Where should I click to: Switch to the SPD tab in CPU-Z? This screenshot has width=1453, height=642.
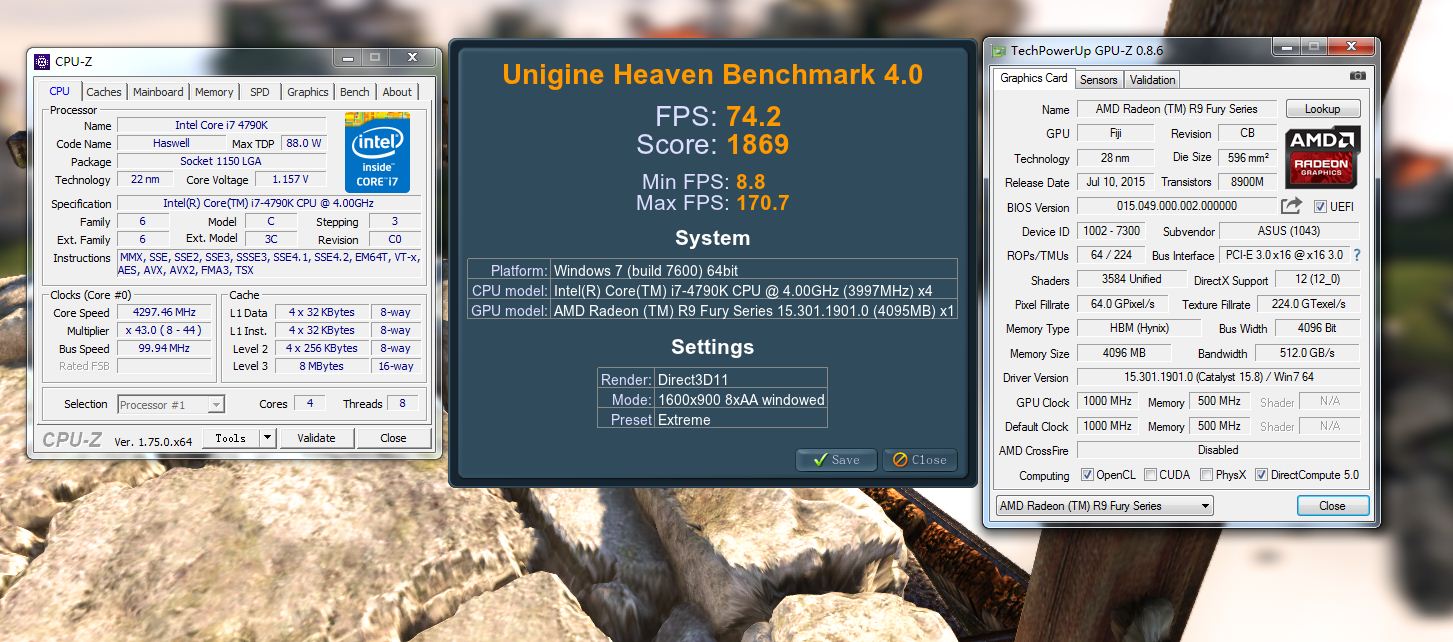[260, 92]
